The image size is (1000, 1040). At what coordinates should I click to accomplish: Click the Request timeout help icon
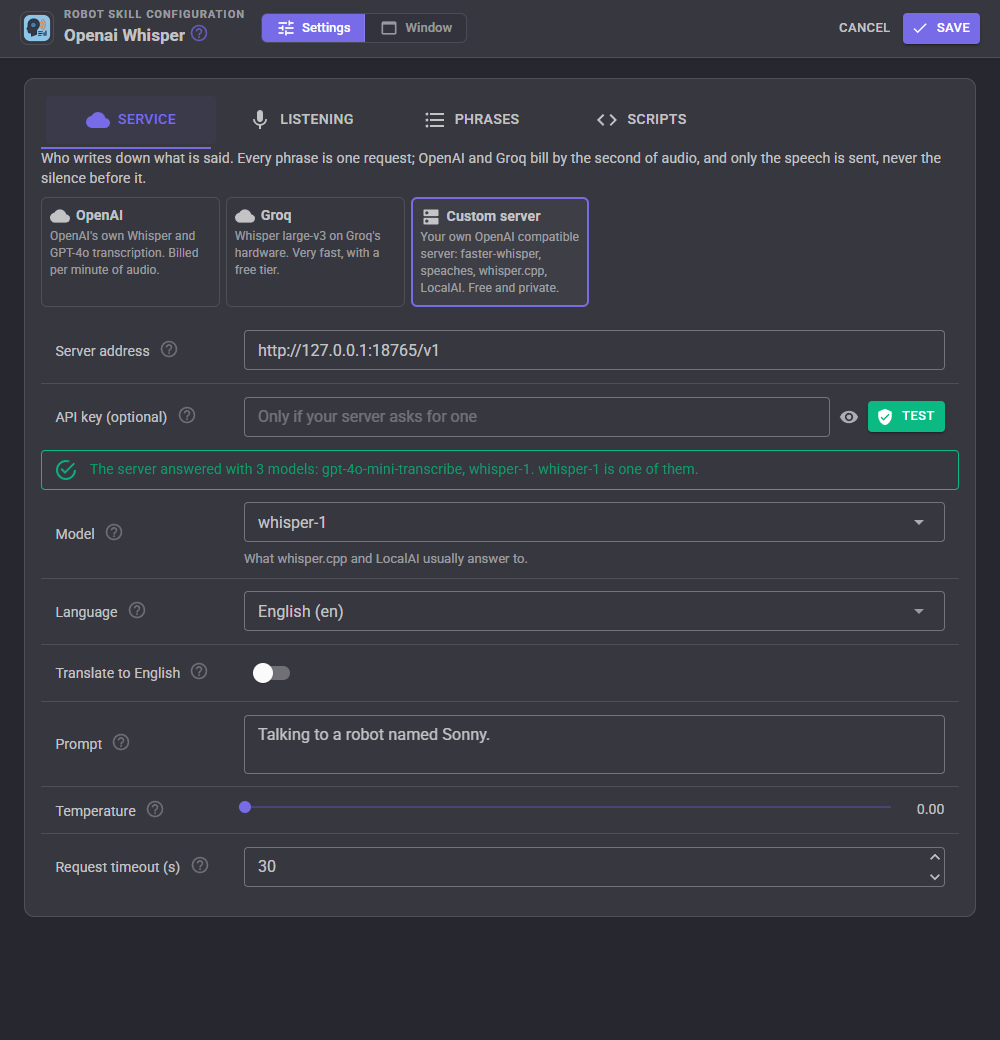(200, 866)
